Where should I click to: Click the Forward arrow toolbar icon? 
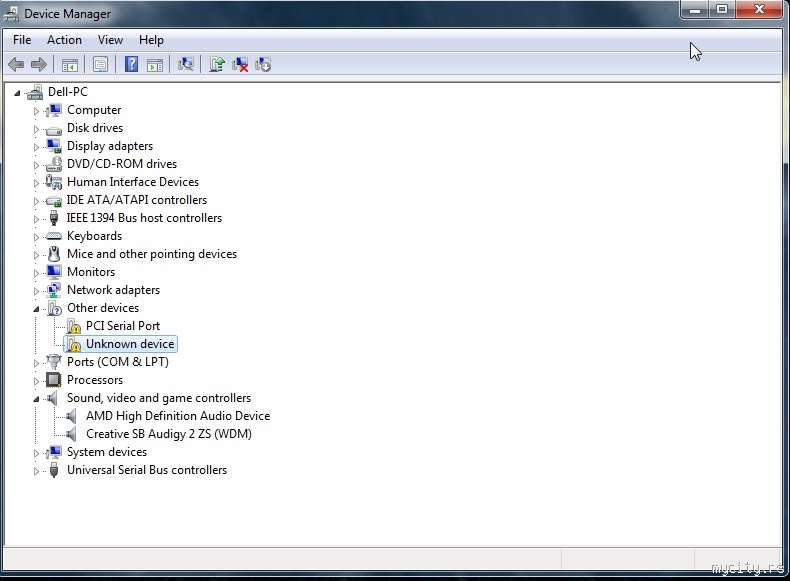pos(39,64)
